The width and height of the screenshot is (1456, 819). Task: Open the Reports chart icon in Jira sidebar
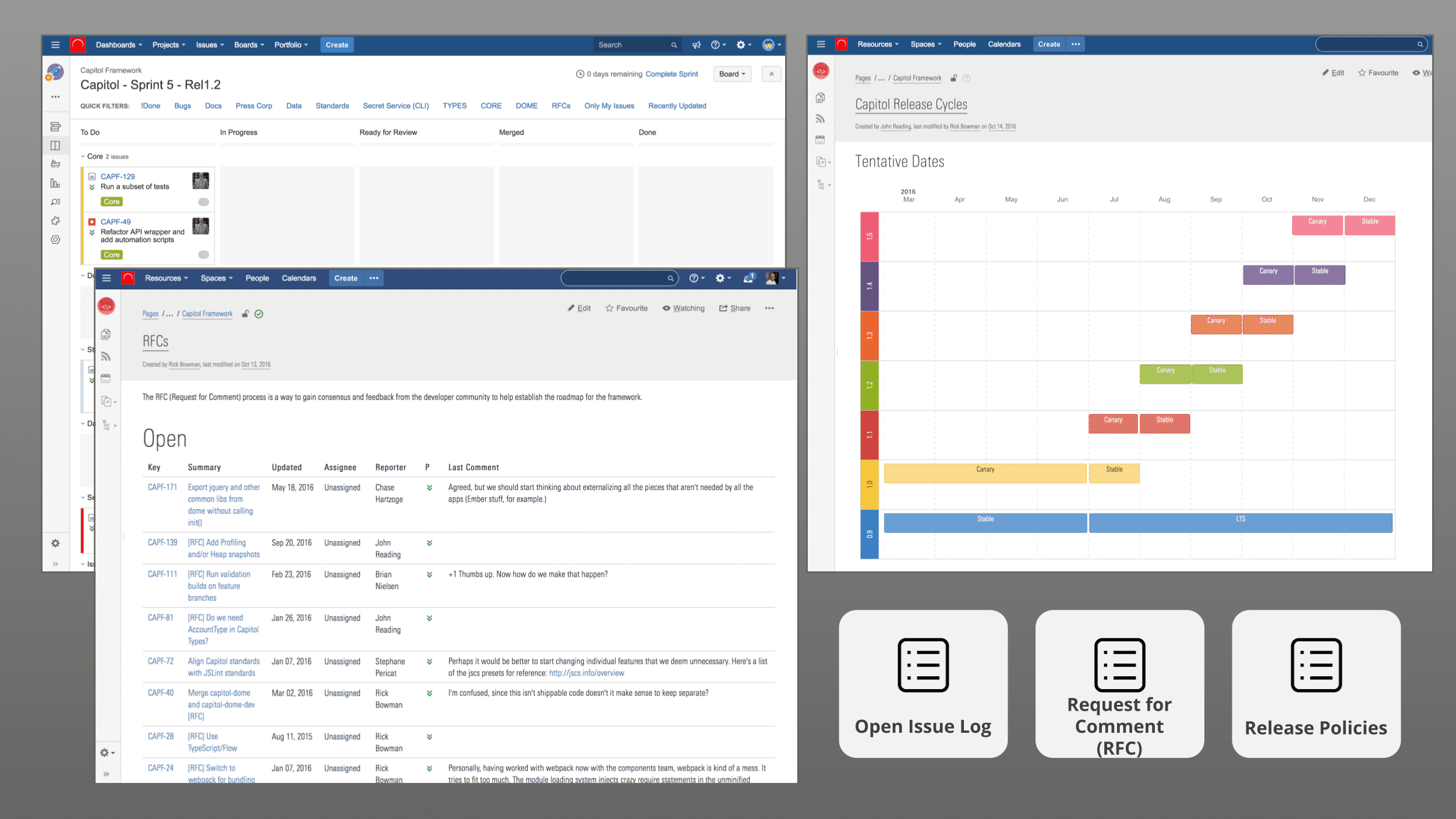[55, 183]
